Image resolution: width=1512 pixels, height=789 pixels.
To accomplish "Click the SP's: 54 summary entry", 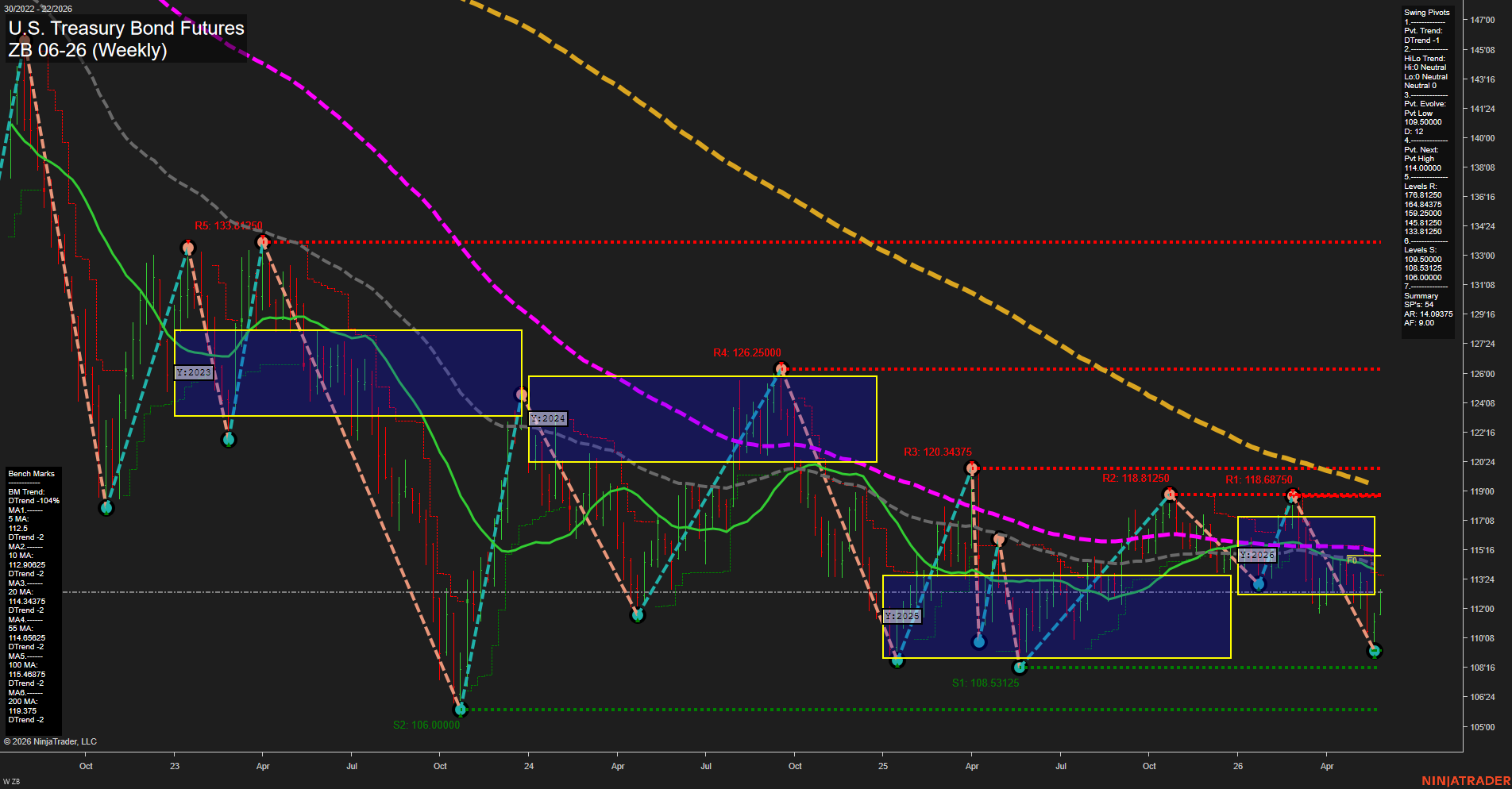I will (x=1419, y=305).
